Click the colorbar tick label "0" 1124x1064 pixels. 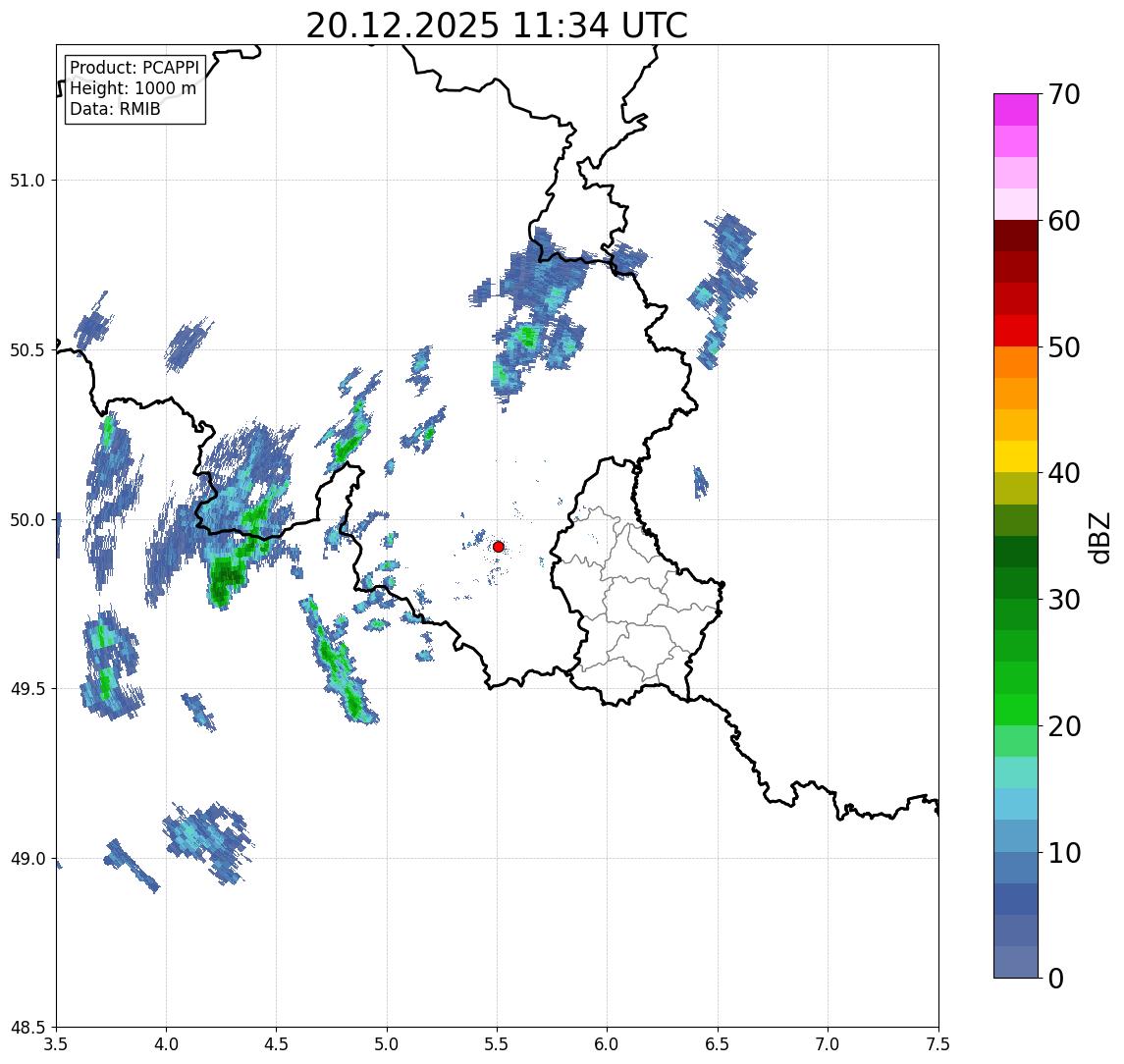1056,978
